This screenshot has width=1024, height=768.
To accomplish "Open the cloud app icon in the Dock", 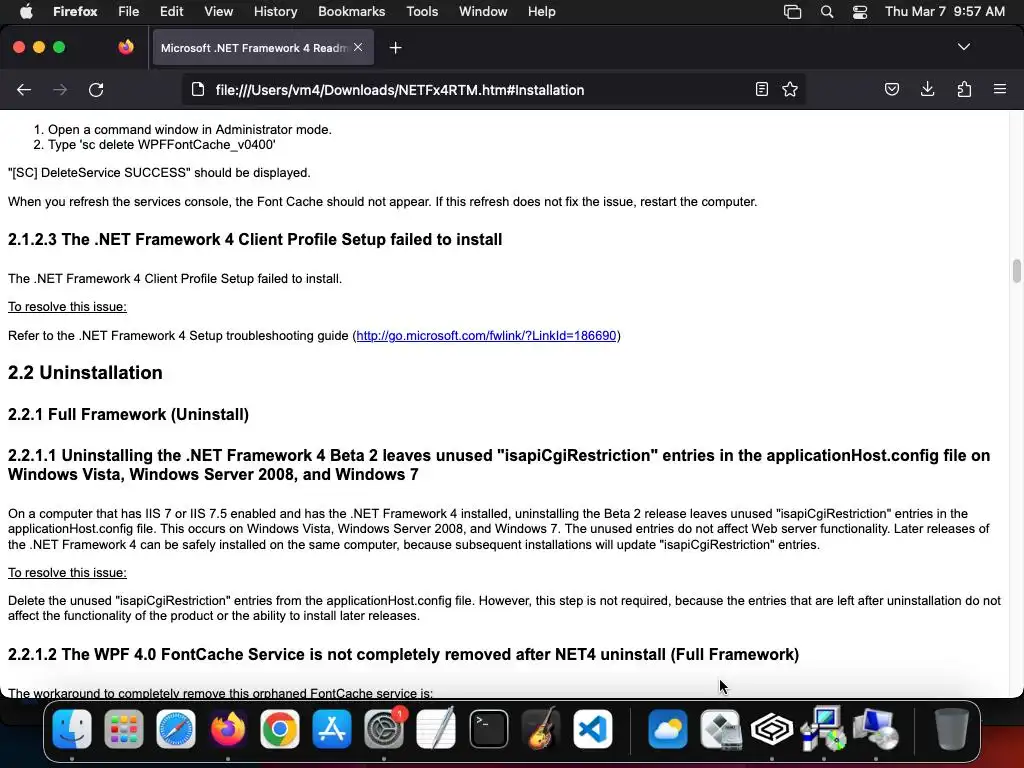I will (667, 729).
